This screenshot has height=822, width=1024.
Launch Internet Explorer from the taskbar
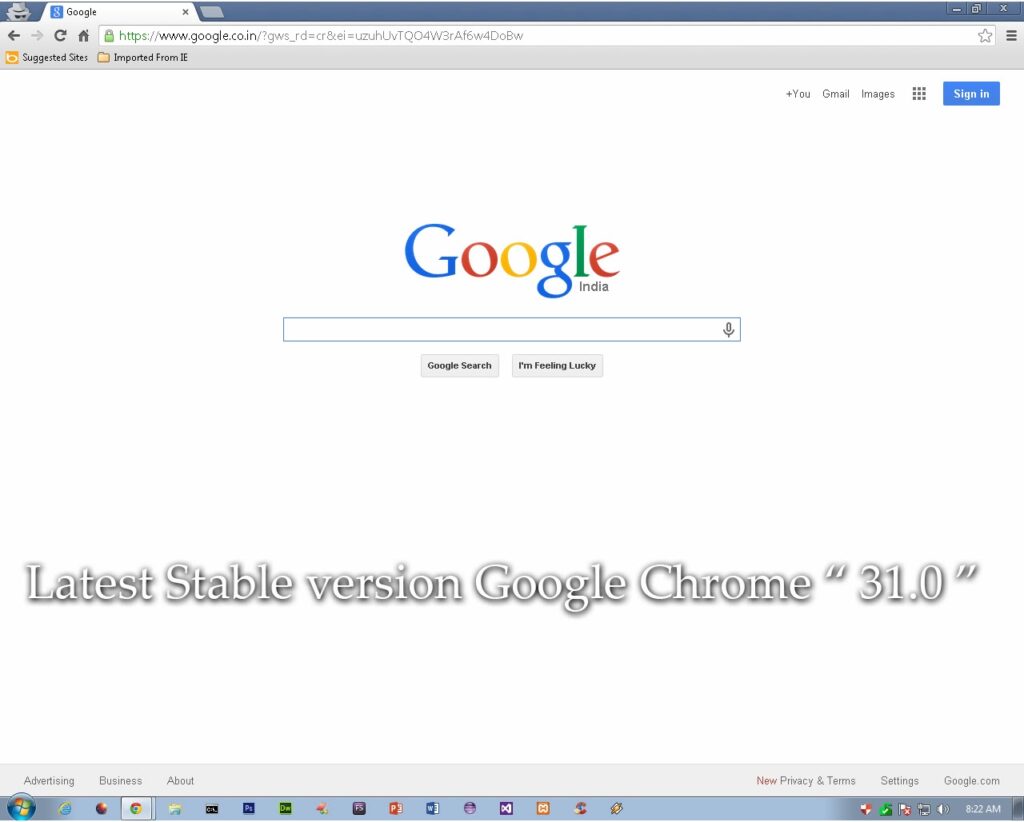[65, 808]
